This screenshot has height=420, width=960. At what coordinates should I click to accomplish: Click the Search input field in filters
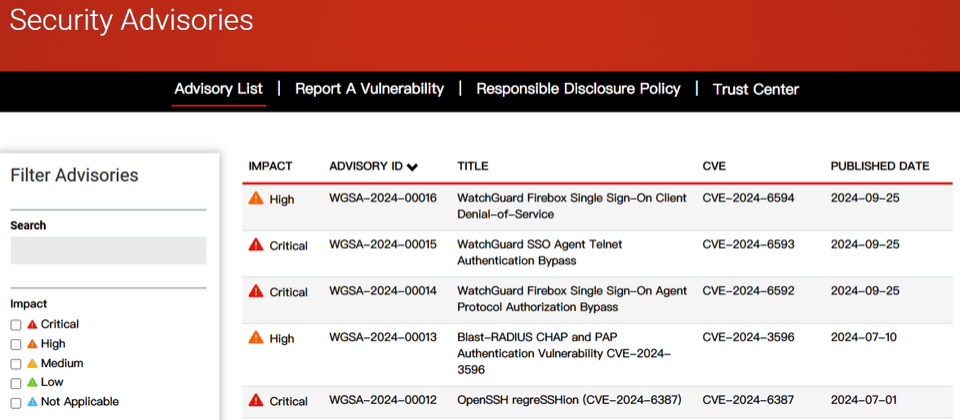click(x=108, y=250)
